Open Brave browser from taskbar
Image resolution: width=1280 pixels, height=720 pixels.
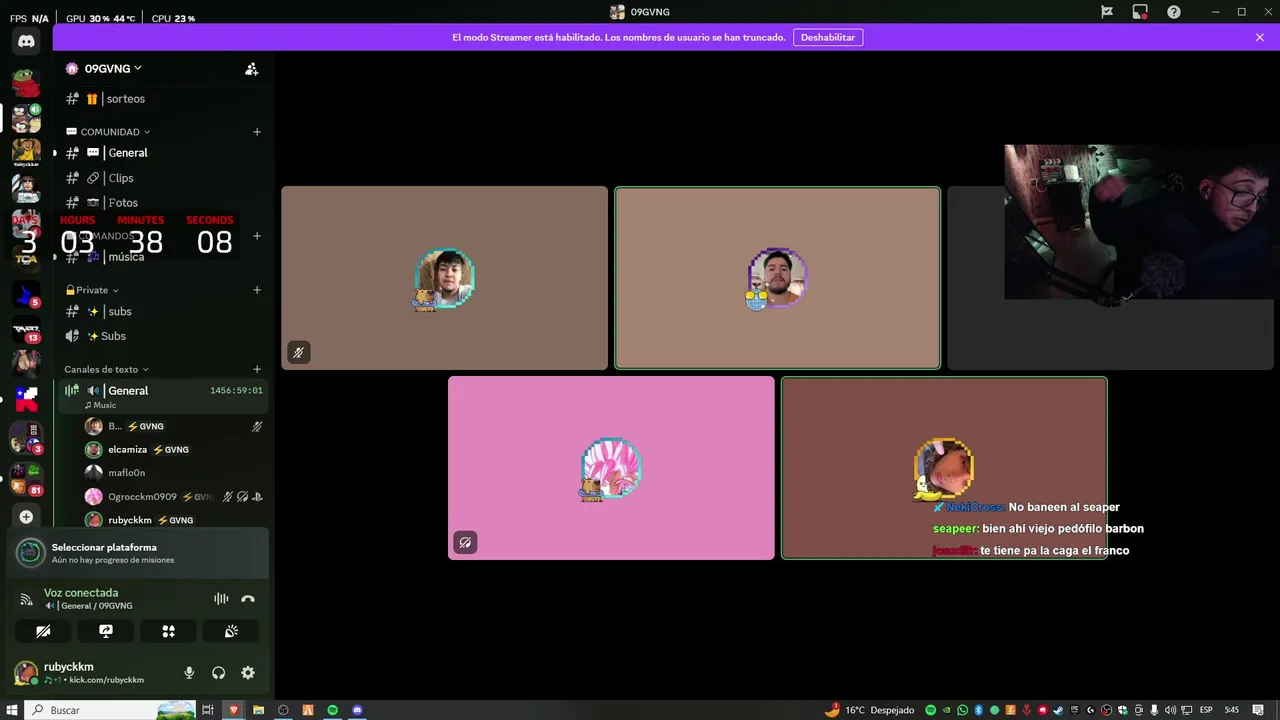(x=233, y=710)
